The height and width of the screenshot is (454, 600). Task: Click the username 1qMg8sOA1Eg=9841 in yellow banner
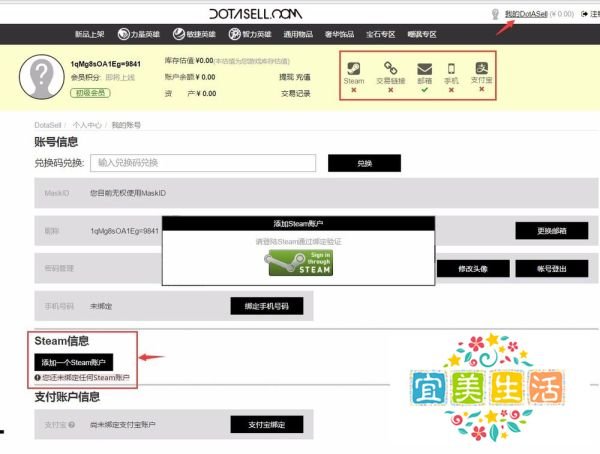(x=106, y=64)
